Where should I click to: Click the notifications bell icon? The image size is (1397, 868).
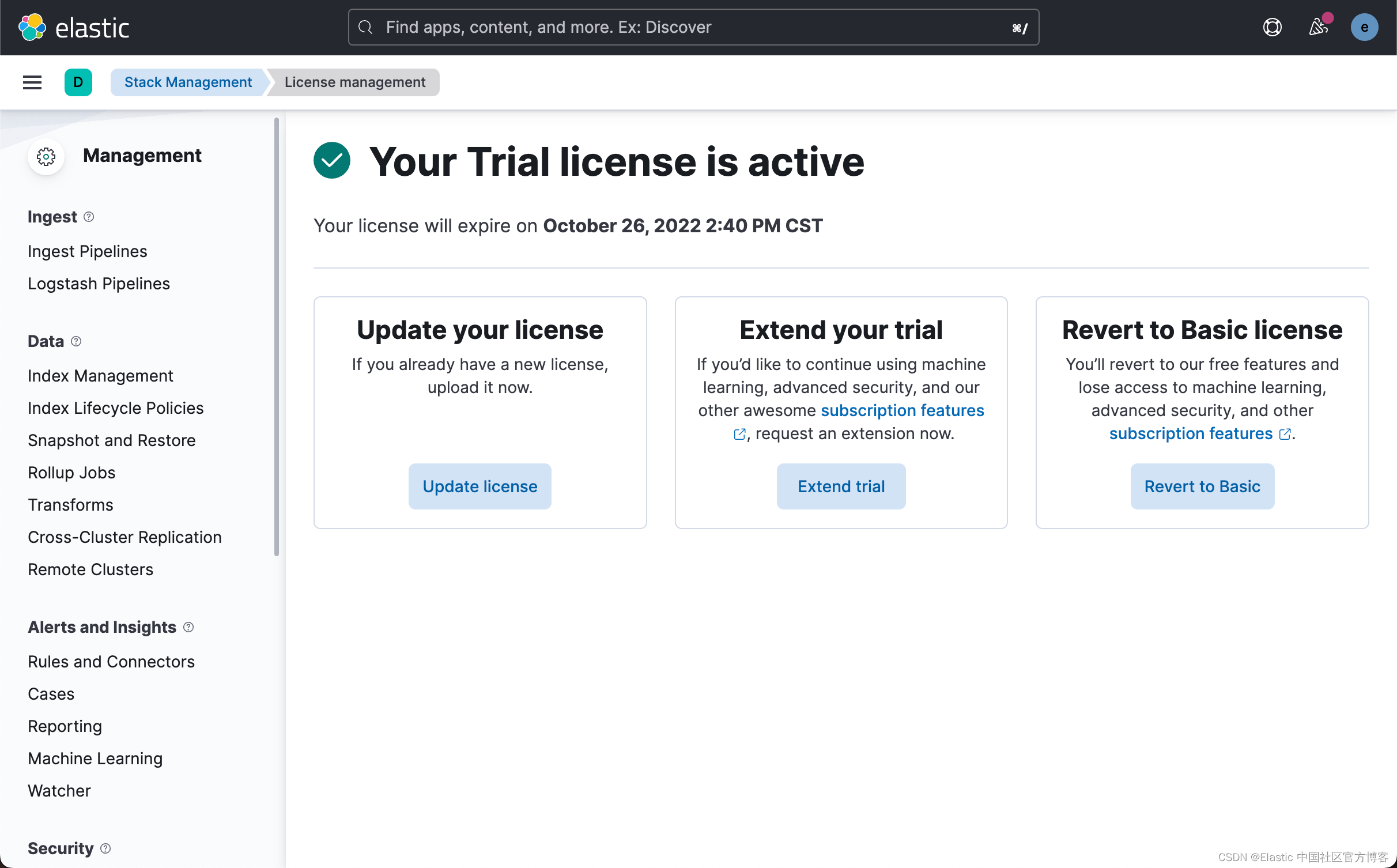[1319, 27]
